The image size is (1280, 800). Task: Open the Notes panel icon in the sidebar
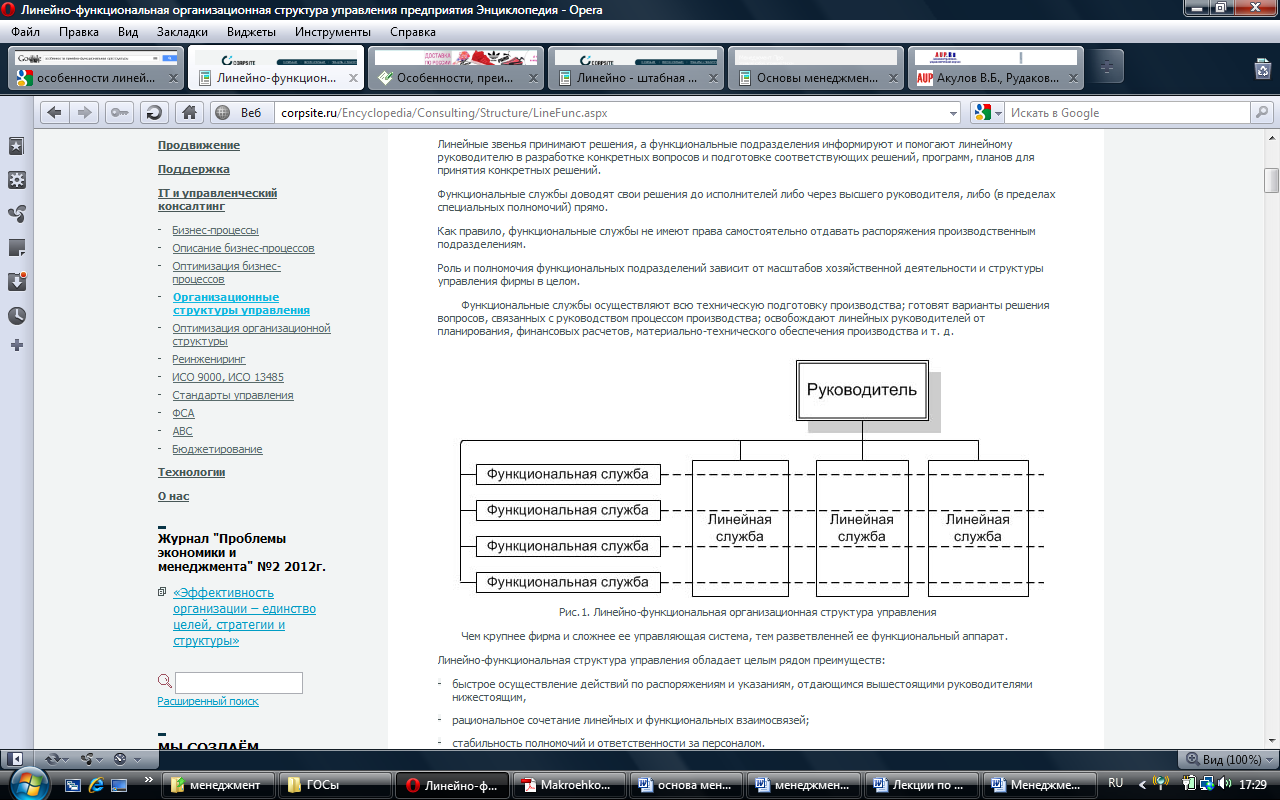tap(17, 248)
